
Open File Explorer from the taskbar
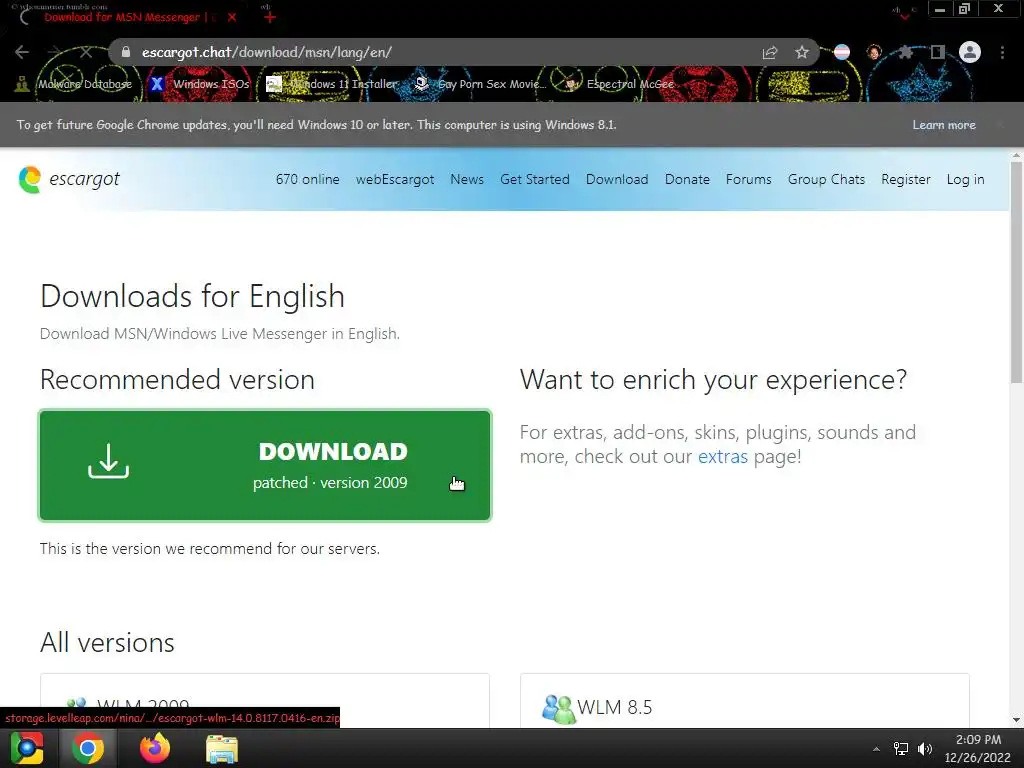222,748
